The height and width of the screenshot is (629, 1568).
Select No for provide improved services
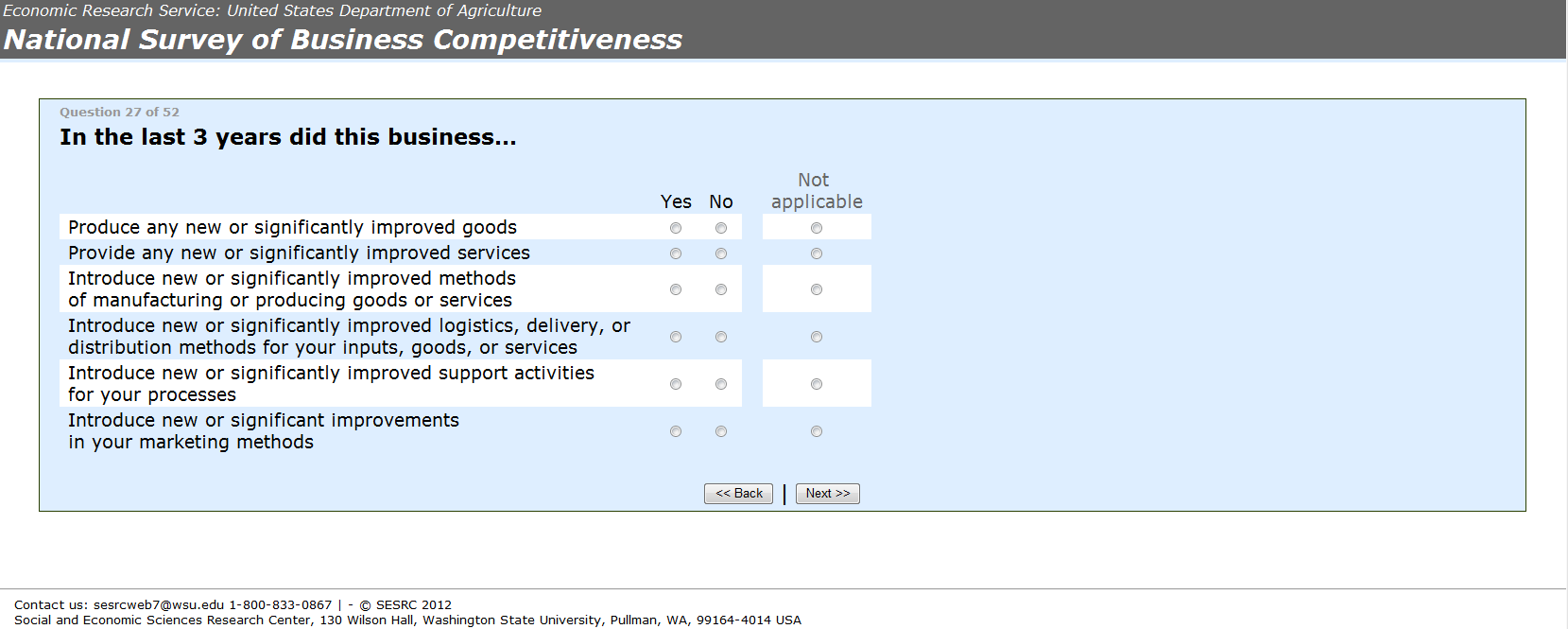click(x=721, y=253)
